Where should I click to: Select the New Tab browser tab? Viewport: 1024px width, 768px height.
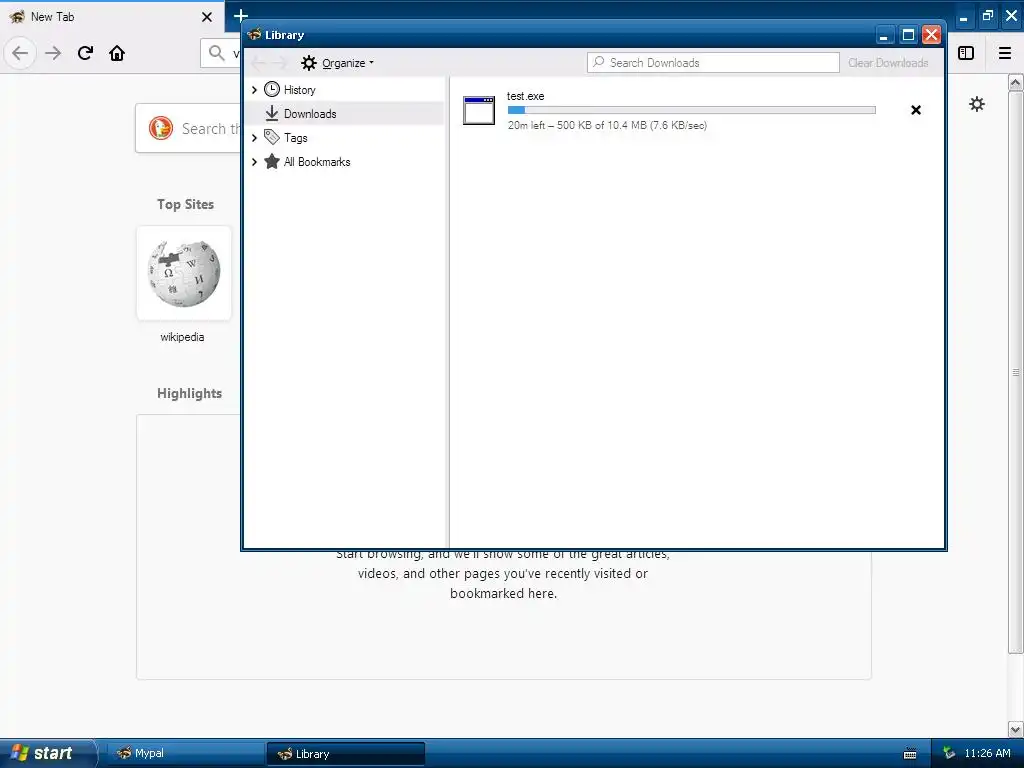click(112, 17)
